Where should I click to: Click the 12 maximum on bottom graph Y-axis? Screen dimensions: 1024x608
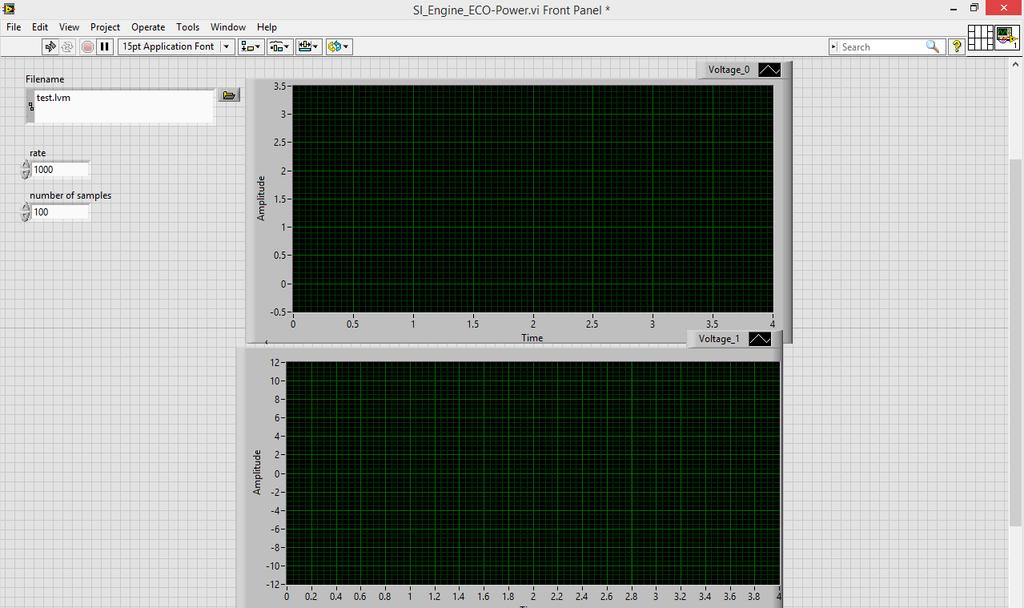click(274, 362)
